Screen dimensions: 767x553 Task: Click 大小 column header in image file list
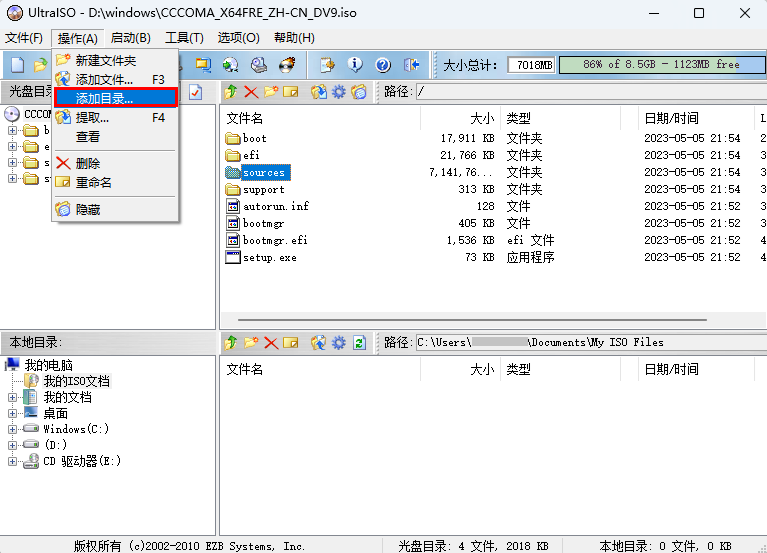(460, 118)
